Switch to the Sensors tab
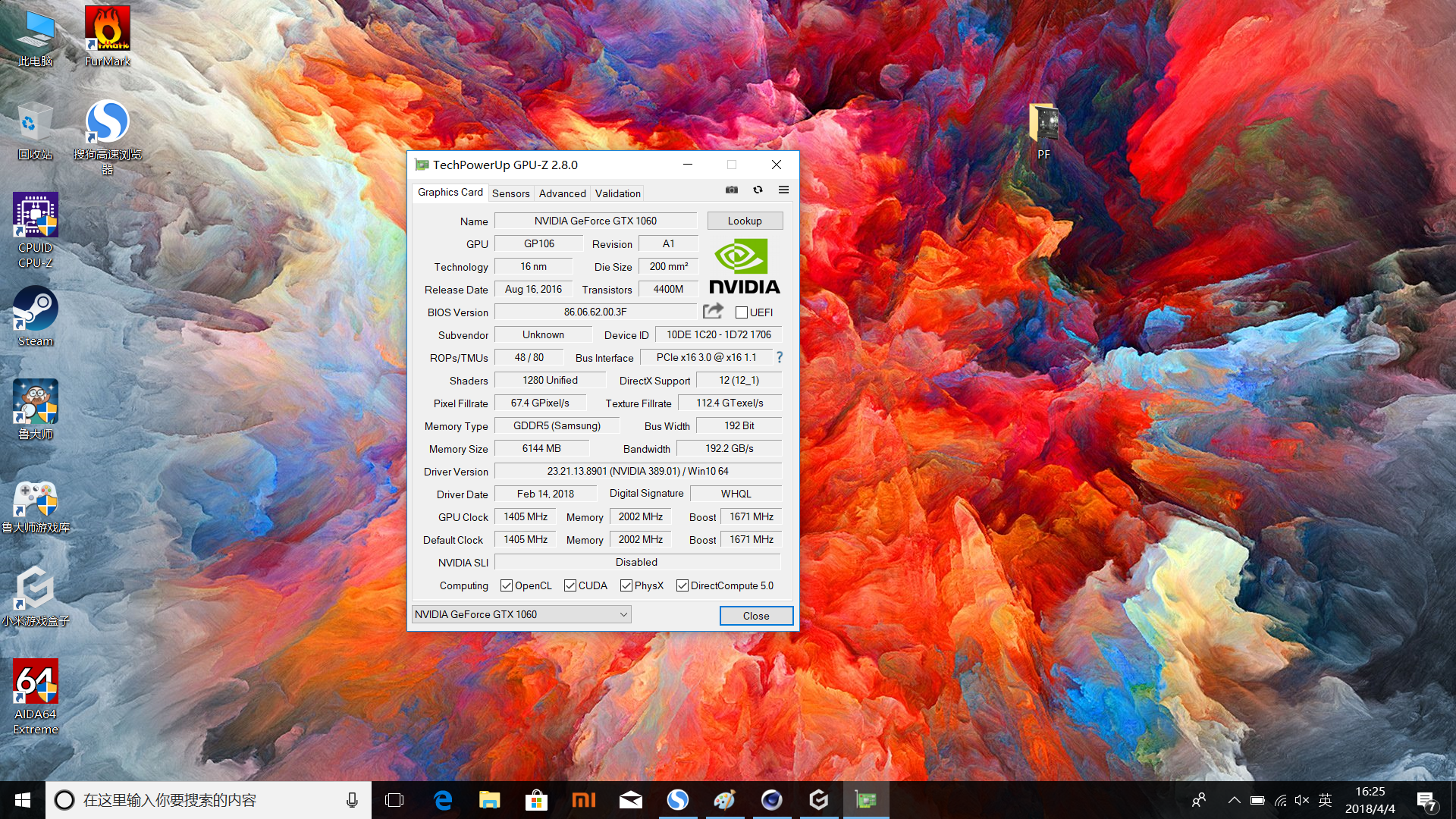This screenshot has width=1456, height=819. [510, 193]
